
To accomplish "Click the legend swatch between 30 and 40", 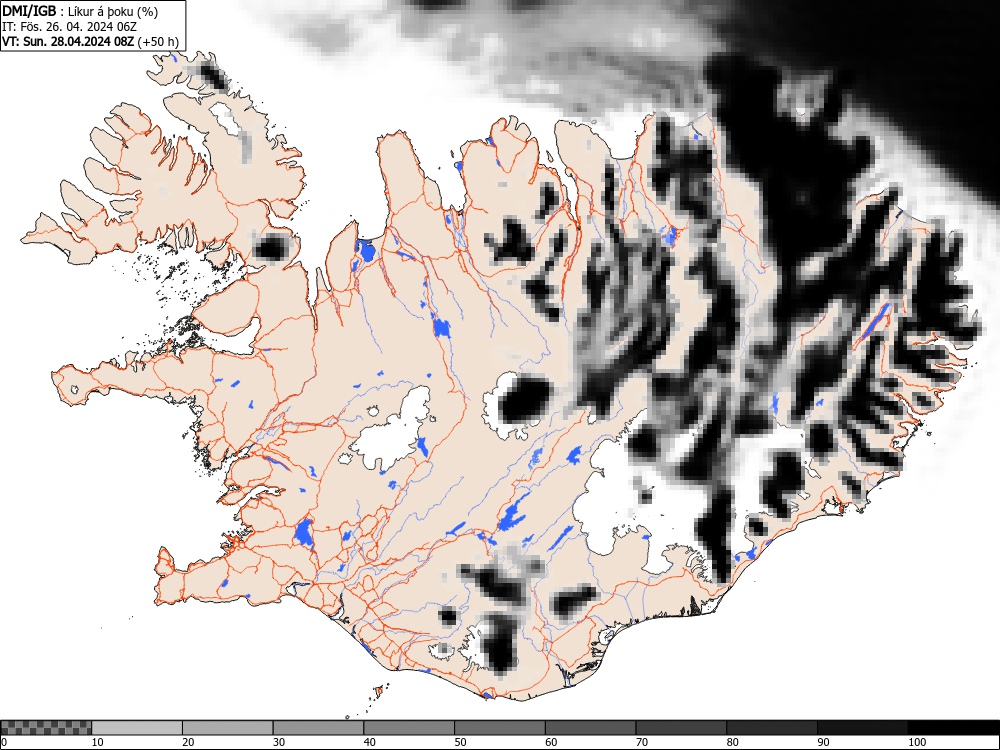I will tap(318, 728).
